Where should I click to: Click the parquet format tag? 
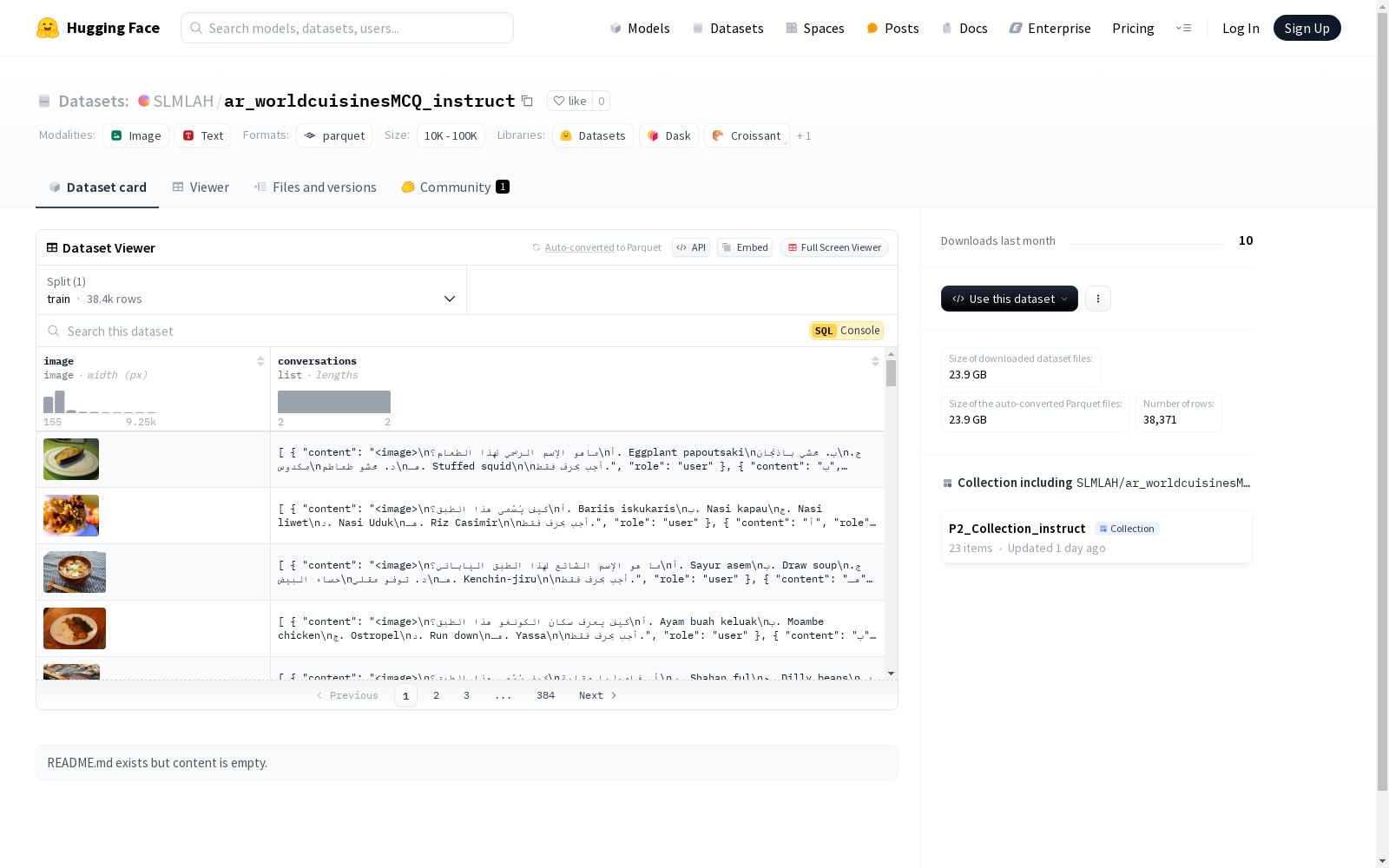[x=334, y=135]
